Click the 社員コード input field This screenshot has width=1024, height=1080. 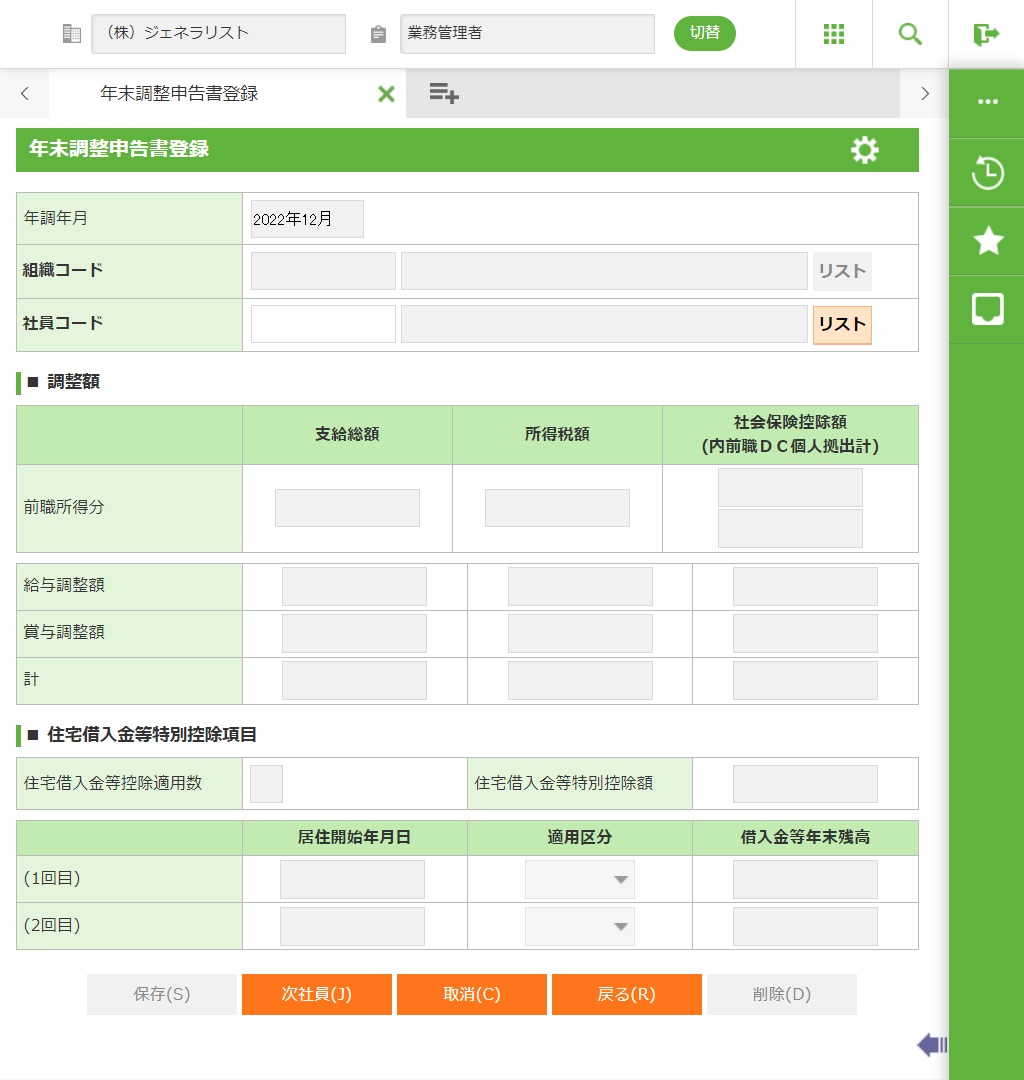pyautogui.click(x=323, y=325)
